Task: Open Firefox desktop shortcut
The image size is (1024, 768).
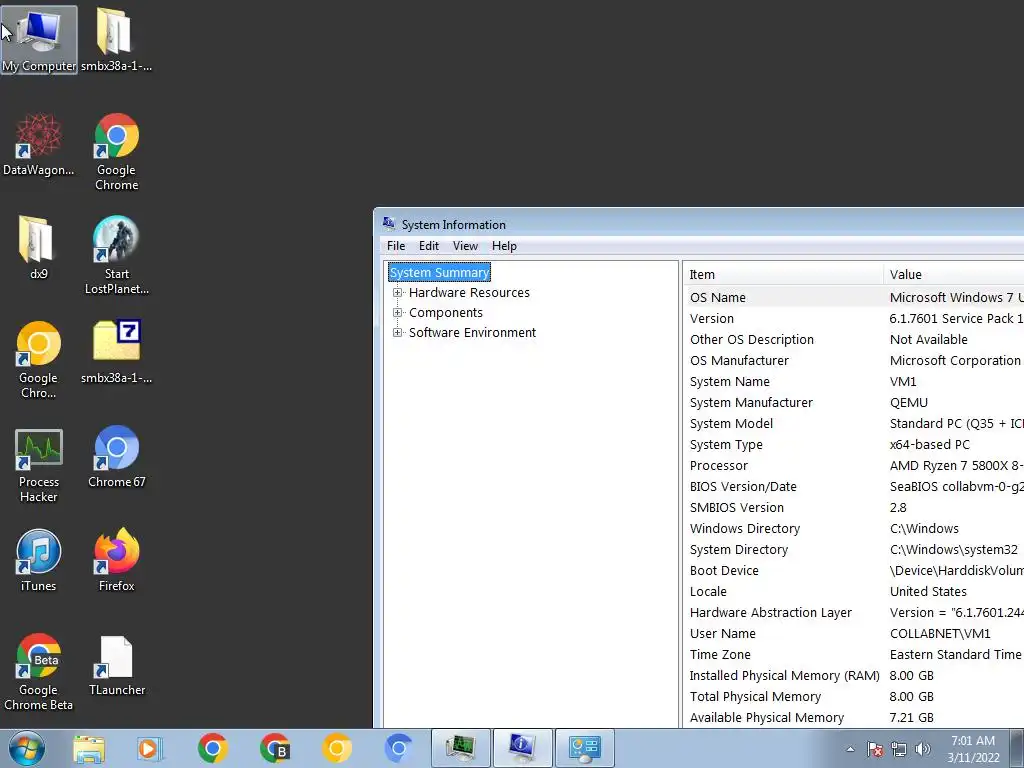Action: 116,561
